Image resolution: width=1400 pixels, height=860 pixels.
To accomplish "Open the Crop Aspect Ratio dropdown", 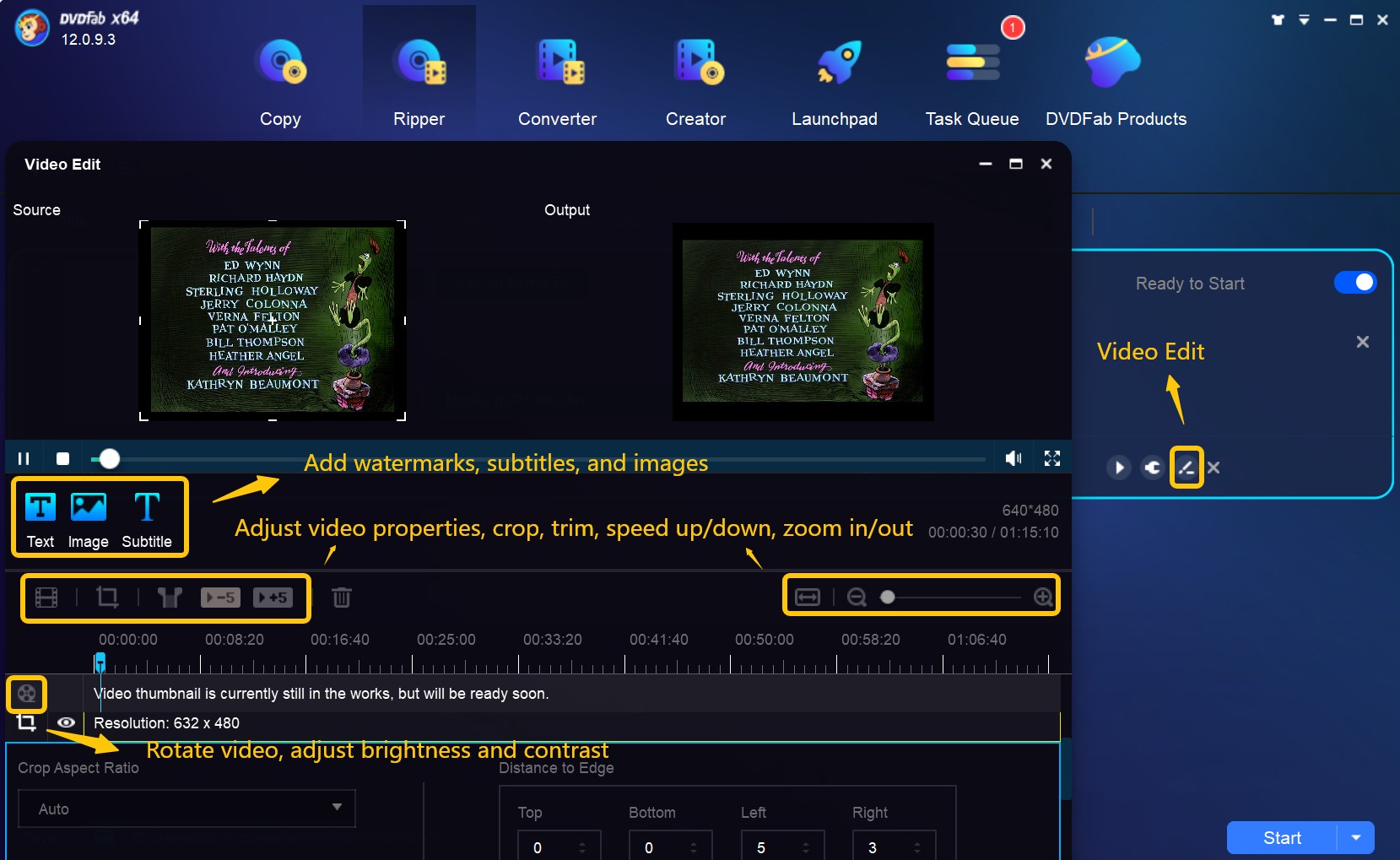I will 186,809.
